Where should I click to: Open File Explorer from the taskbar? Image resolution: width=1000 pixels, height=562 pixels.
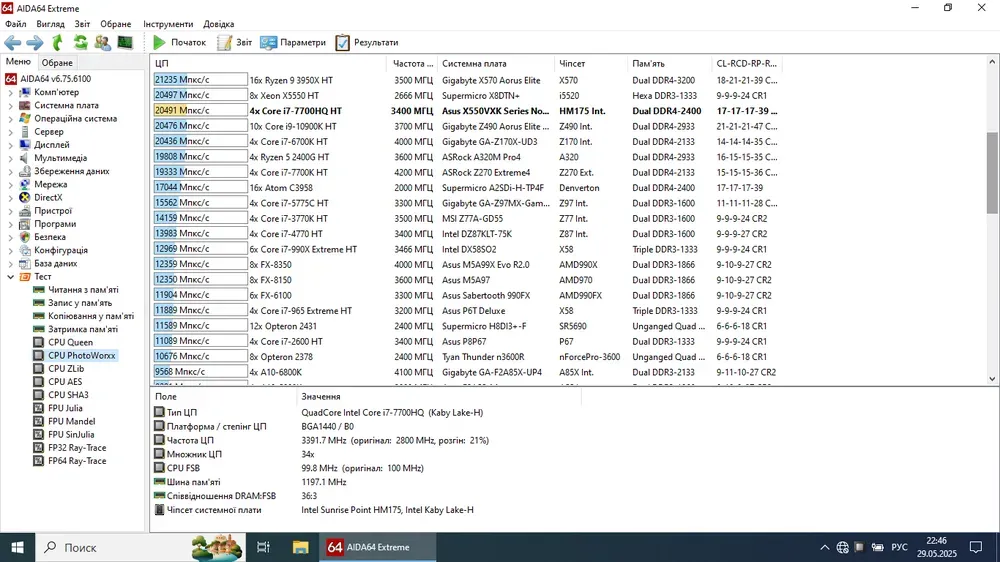coord(300,547)
